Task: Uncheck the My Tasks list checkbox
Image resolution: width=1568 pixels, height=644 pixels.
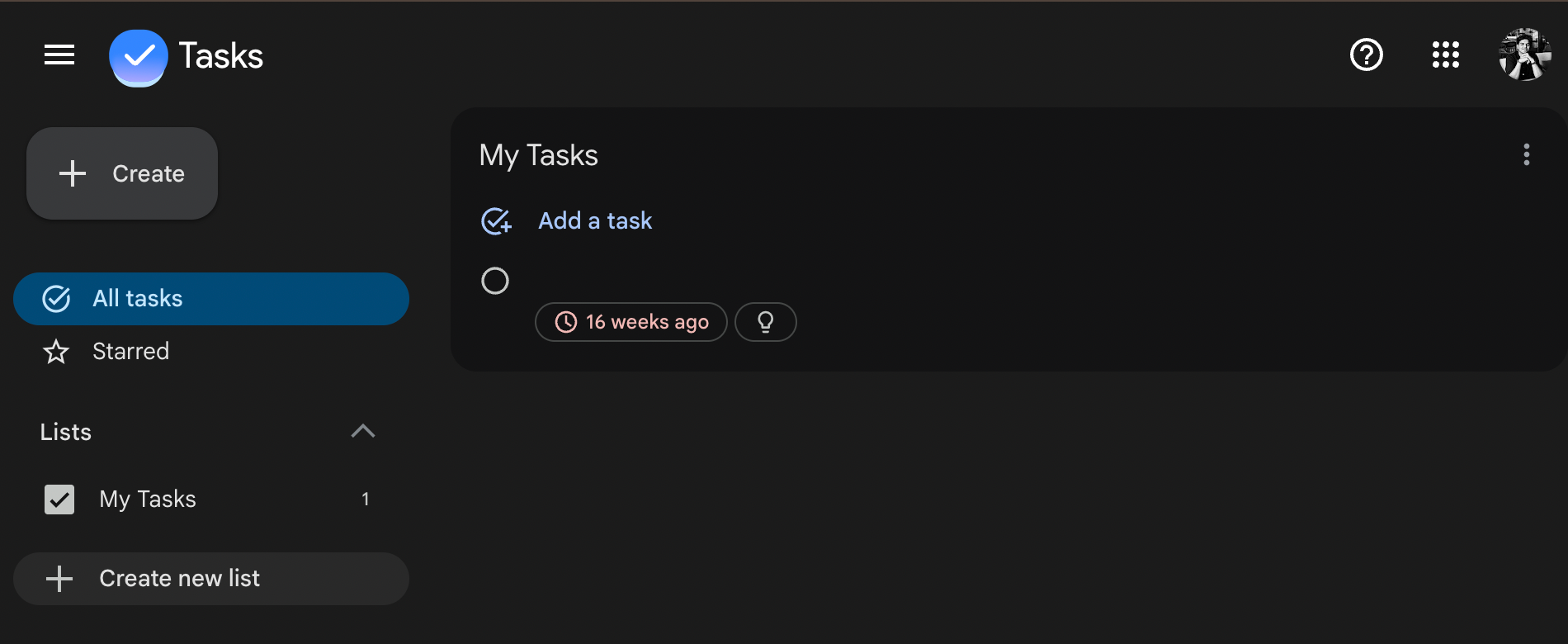Action: [x=59, y=500]
